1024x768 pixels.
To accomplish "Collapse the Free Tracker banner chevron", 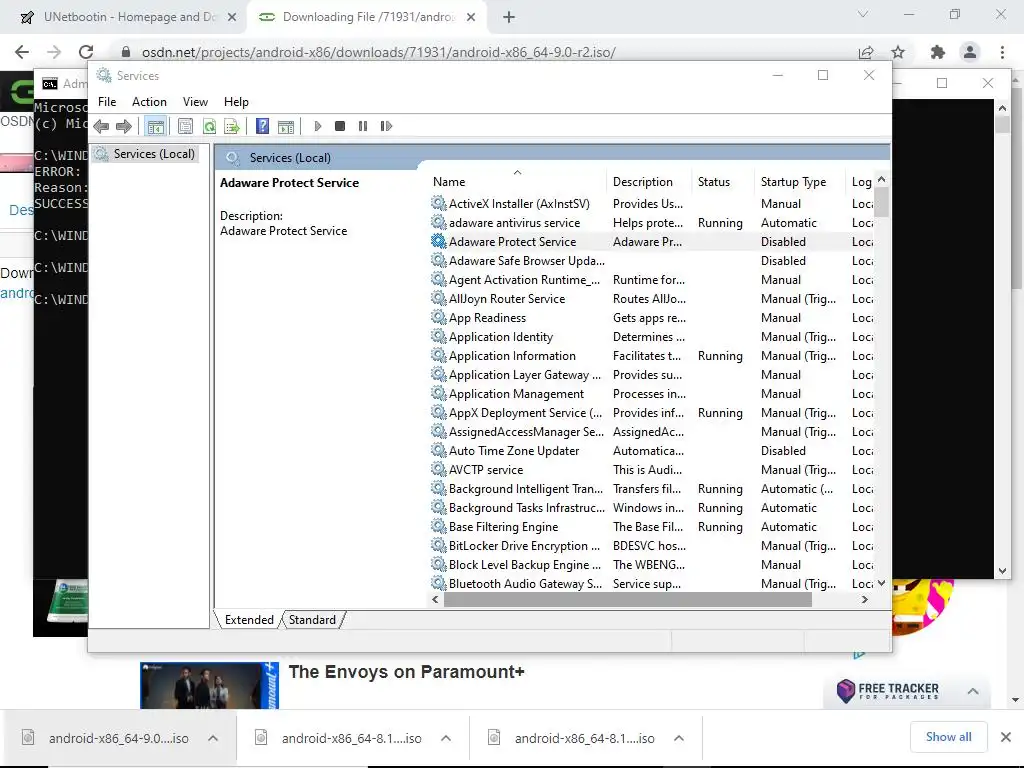I will pos(972,691).
